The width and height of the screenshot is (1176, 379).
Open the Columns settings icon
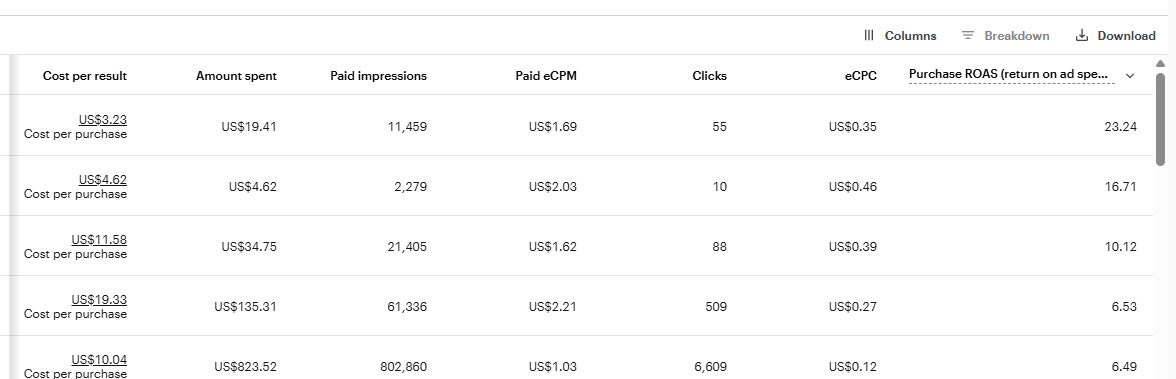coord(869,35)
